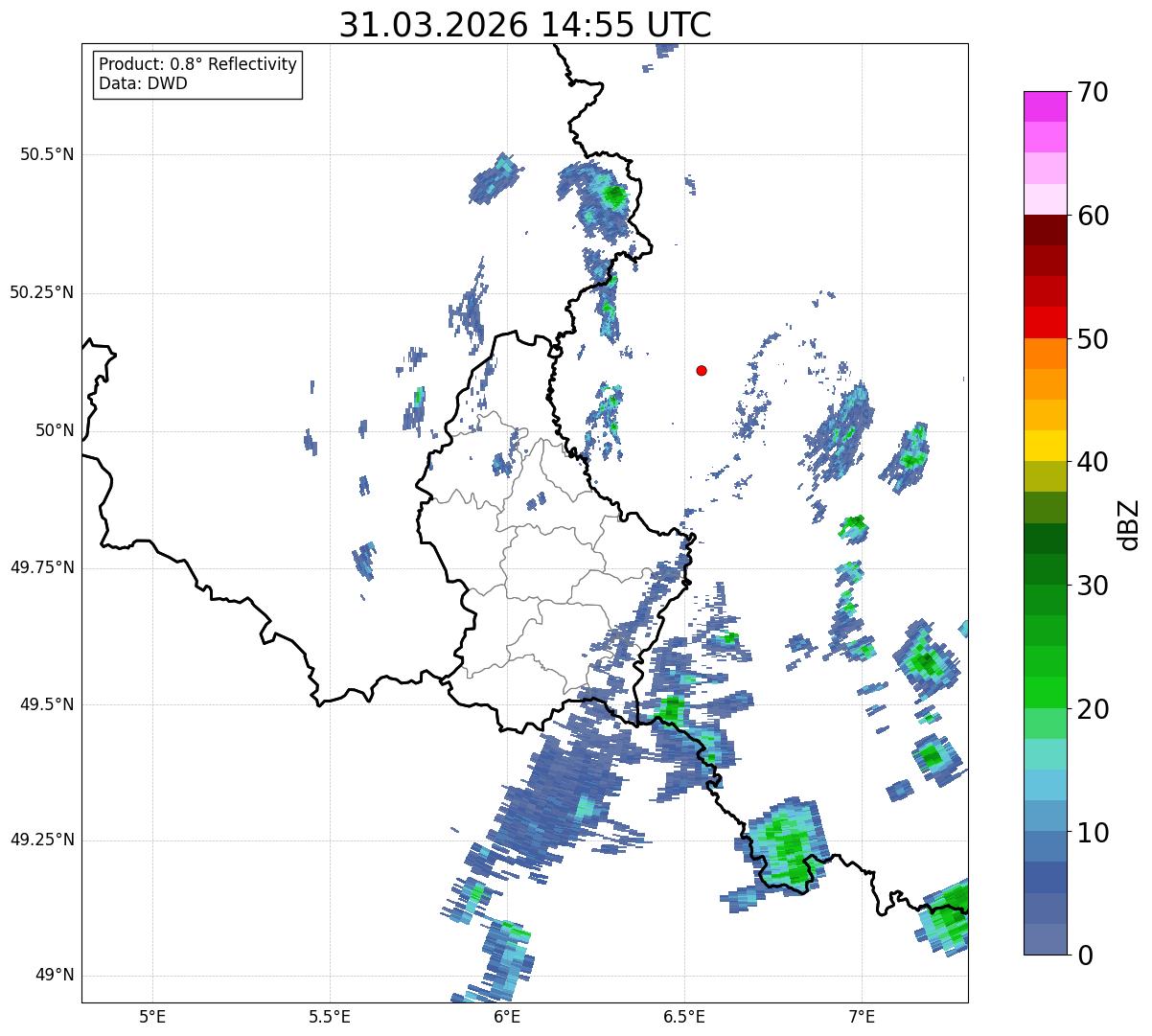Pick the bright red colorbar swatch above 50
The height and width of the screenshot is (1036, 1152).
pos(1045,323)
